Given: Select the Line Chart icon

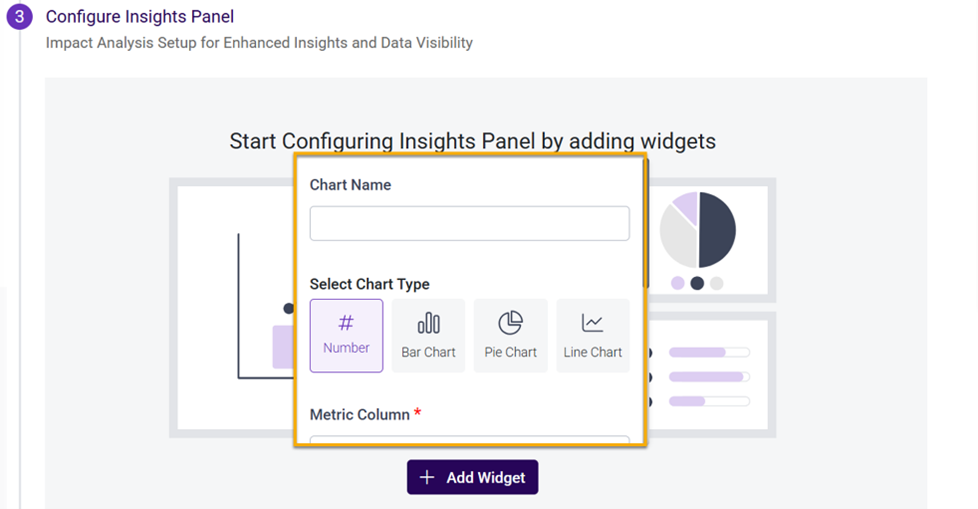Looking at the screenshot, I should tap(593, 322).
